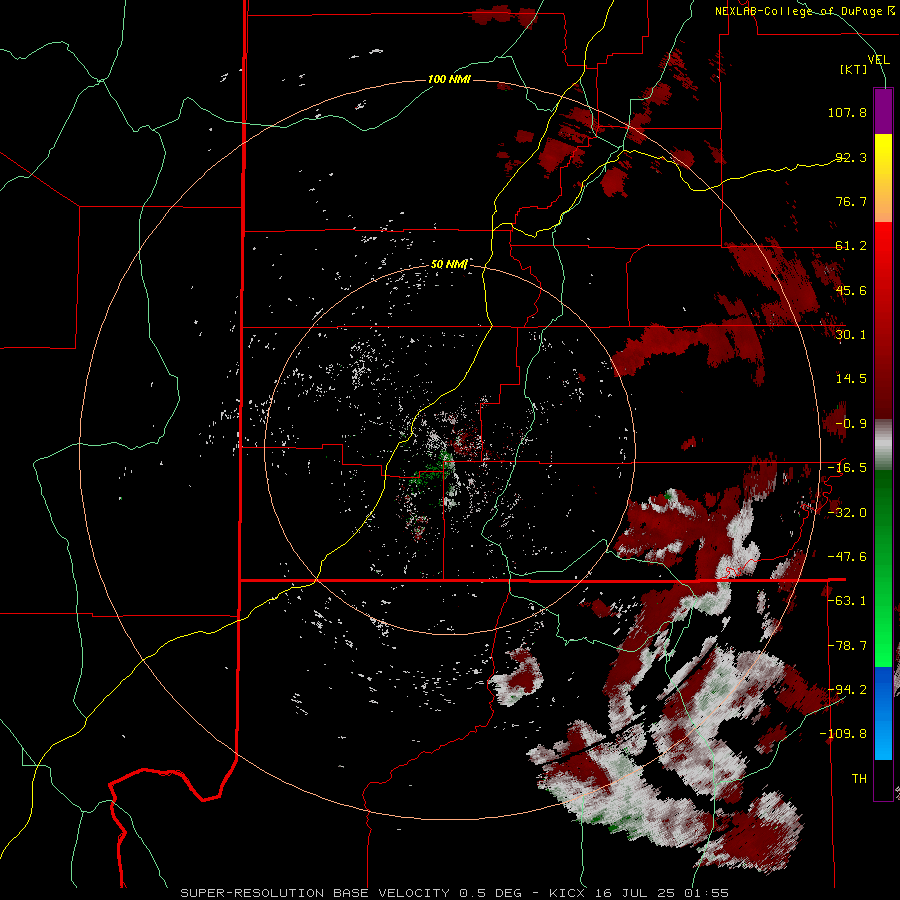
Task: Click the -94.2 velocity scale value
Action: pyautogui.click(x=847, y=690)
